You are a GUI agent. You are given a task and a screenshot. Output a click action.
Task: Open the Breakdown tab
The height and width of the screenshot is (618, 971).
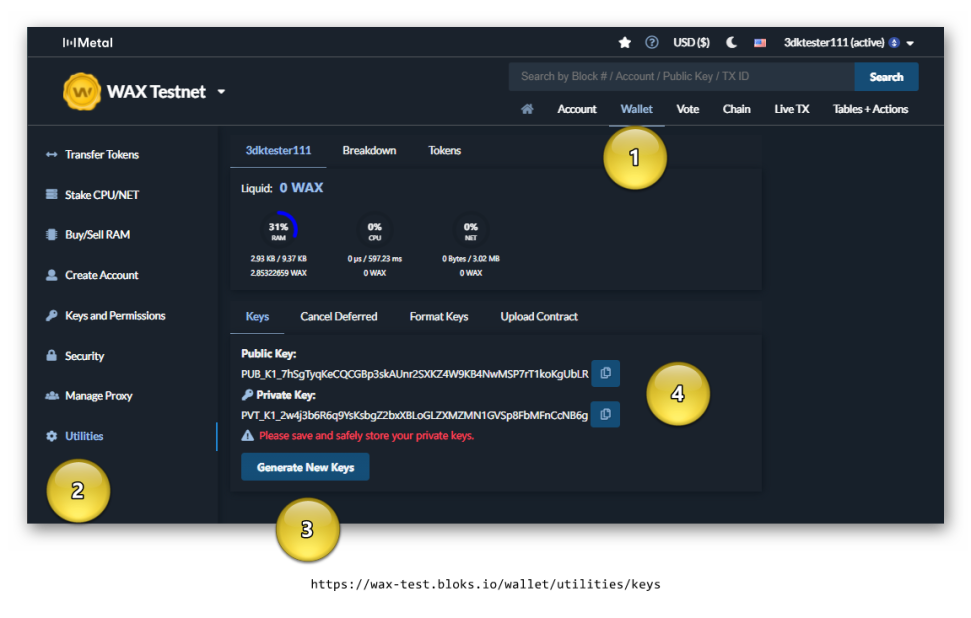click(x=369, y=150)
